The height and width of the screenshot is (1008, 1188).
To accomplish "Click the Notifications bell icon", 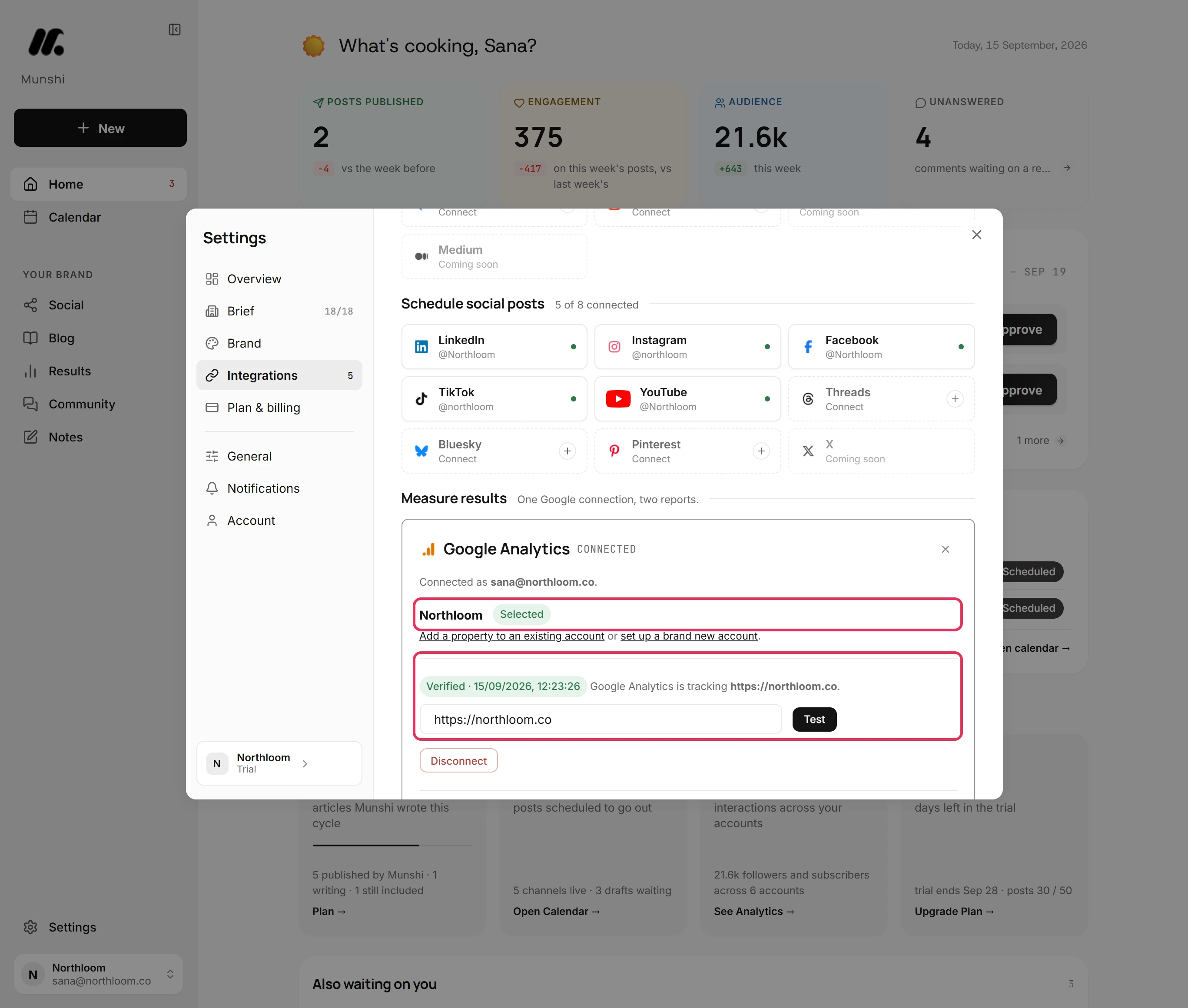I will 212,488.
